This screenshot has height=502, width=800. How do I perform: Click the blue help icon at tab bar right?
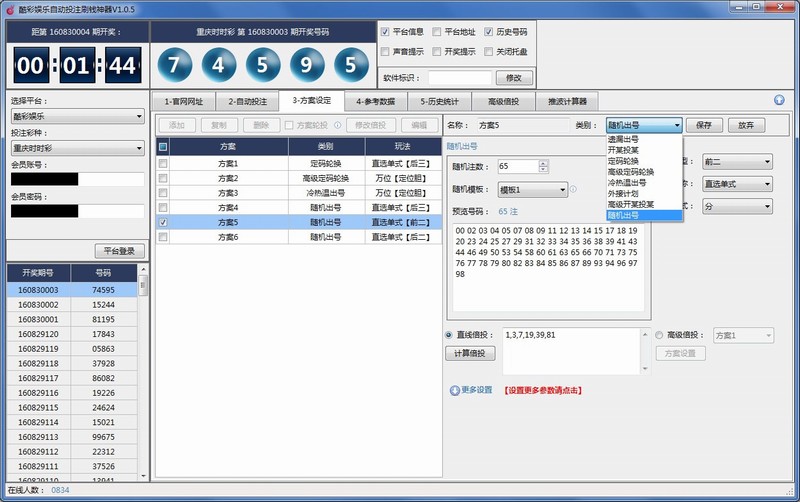point(779,100)
